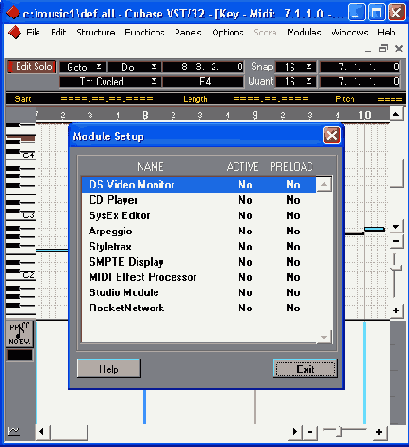Open the Functions menu
This screenshot has height=447, width=409.
coord(144,32)
